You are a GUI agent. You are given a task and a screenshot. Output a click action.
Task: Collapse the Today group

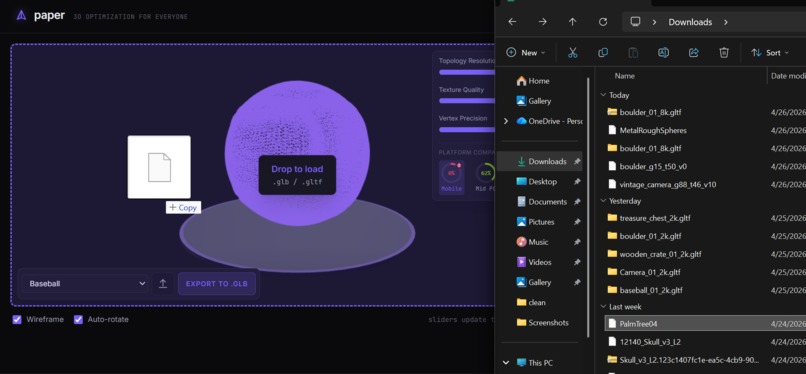[603, 95]
